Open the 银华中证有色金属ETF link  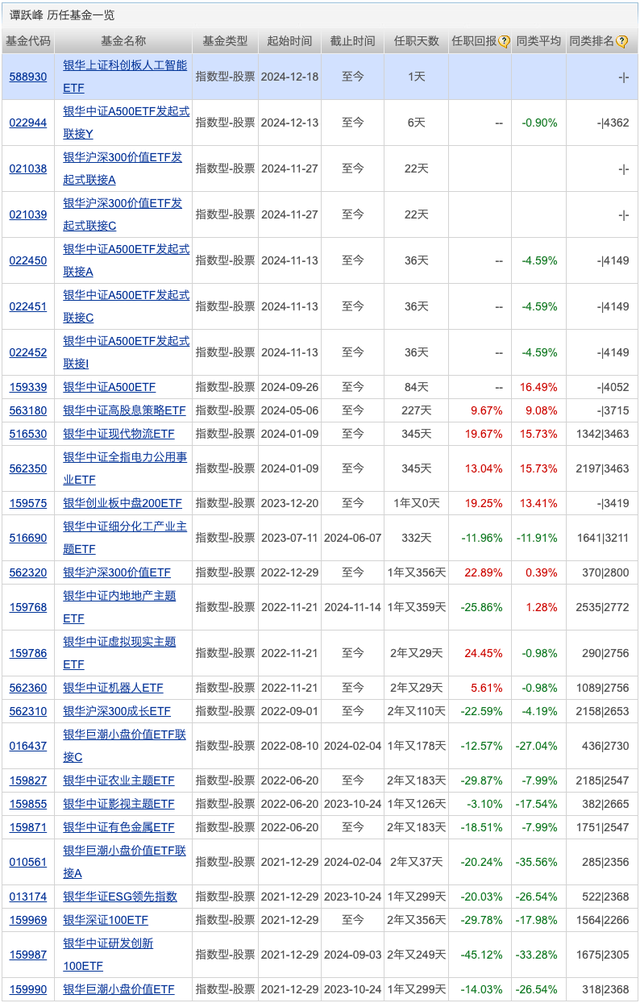[118, 827]
